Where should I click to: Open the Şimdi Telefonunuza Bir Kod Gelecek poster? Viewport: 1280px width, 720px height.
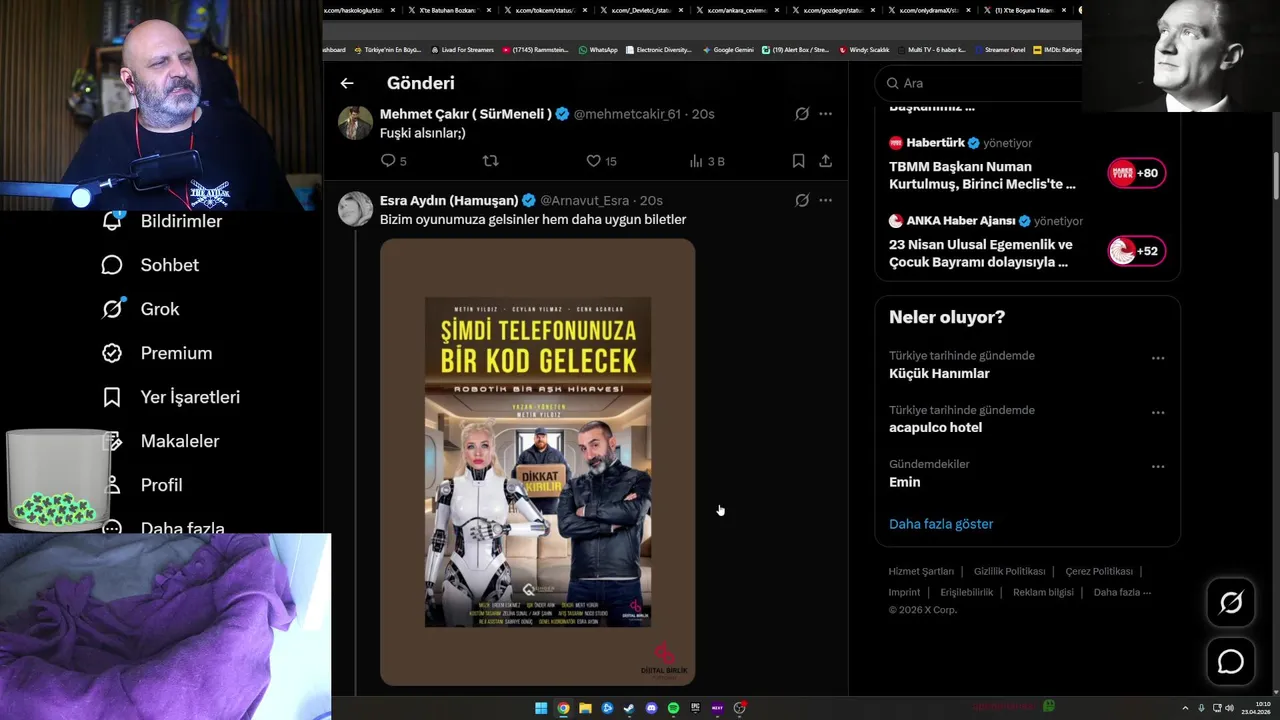[537, 462]
